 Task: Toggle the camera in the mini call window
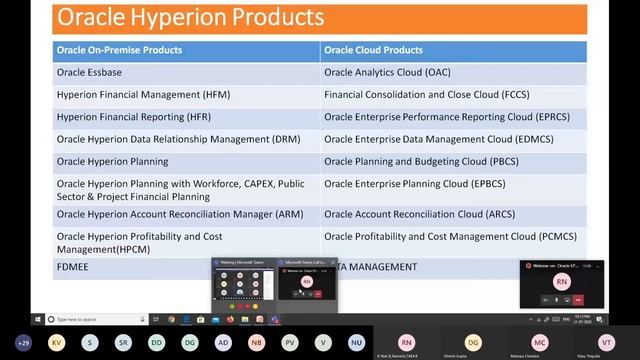[x=546, y=300]
